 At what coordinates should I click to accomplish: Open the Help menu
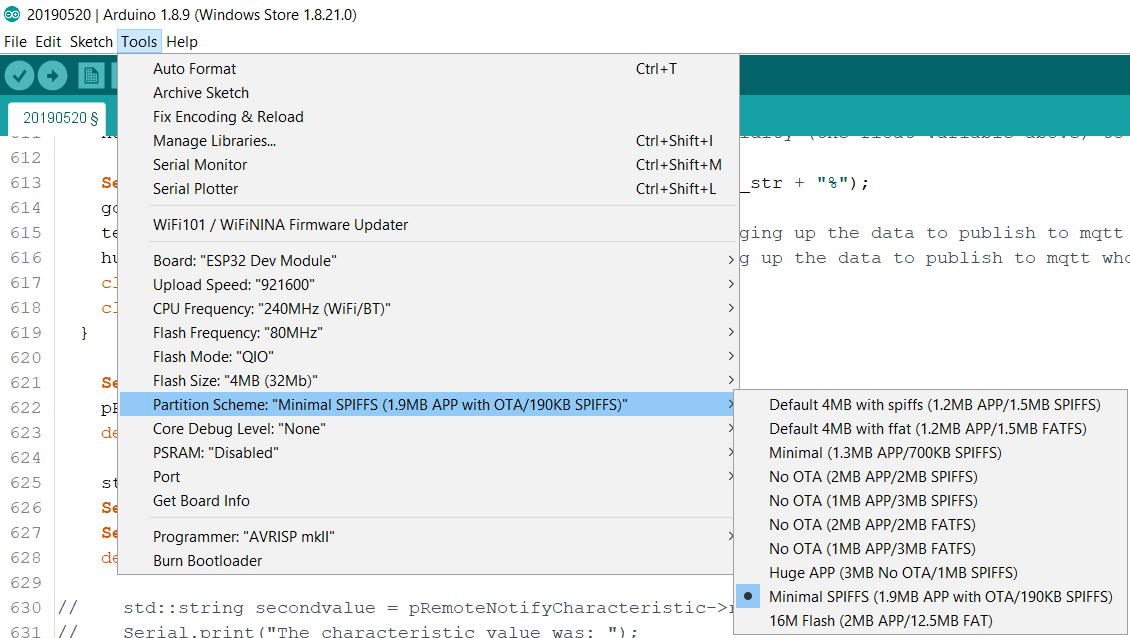(182, 41)
